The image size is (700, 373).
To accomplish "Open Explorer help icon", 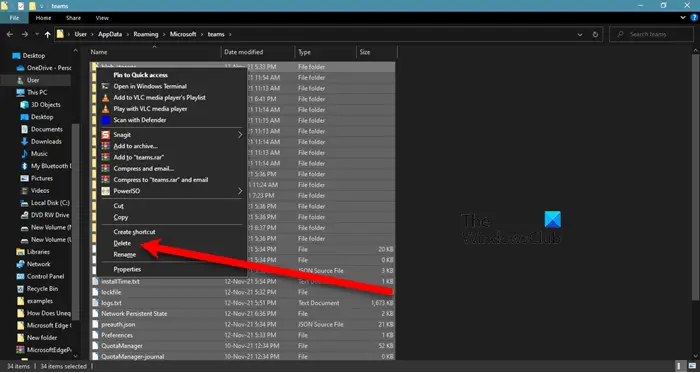I will tap(694, 18).
